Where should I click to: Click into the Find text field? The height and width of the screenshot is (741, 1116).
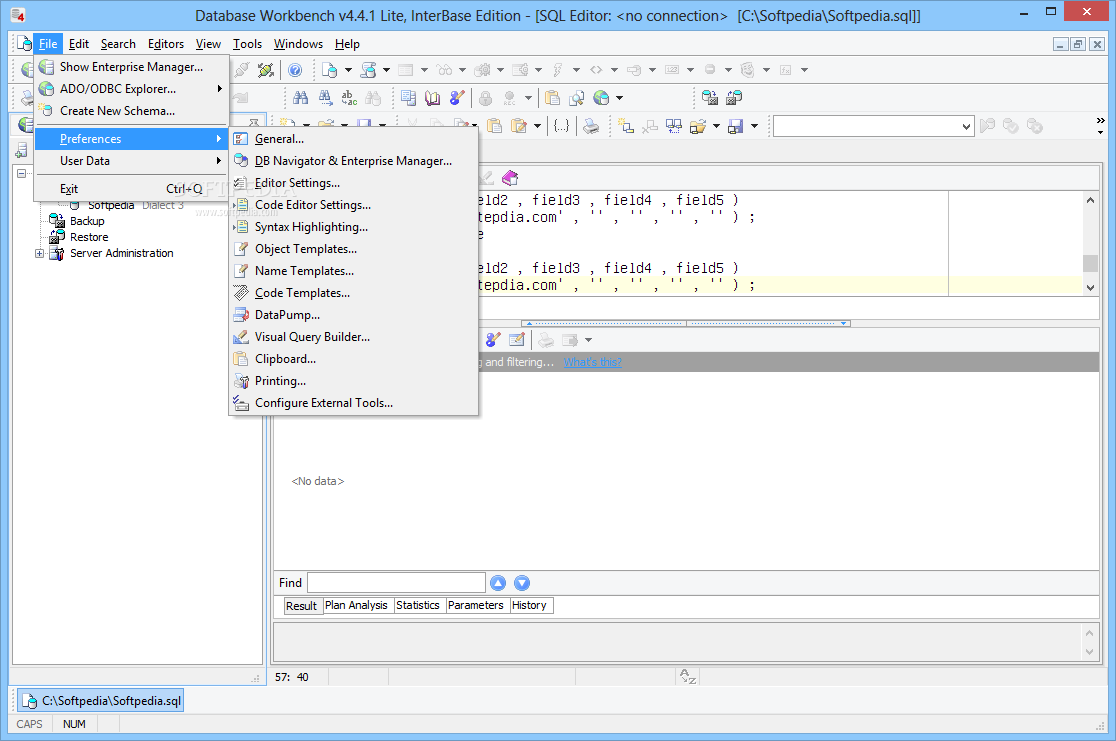point(395,583)
